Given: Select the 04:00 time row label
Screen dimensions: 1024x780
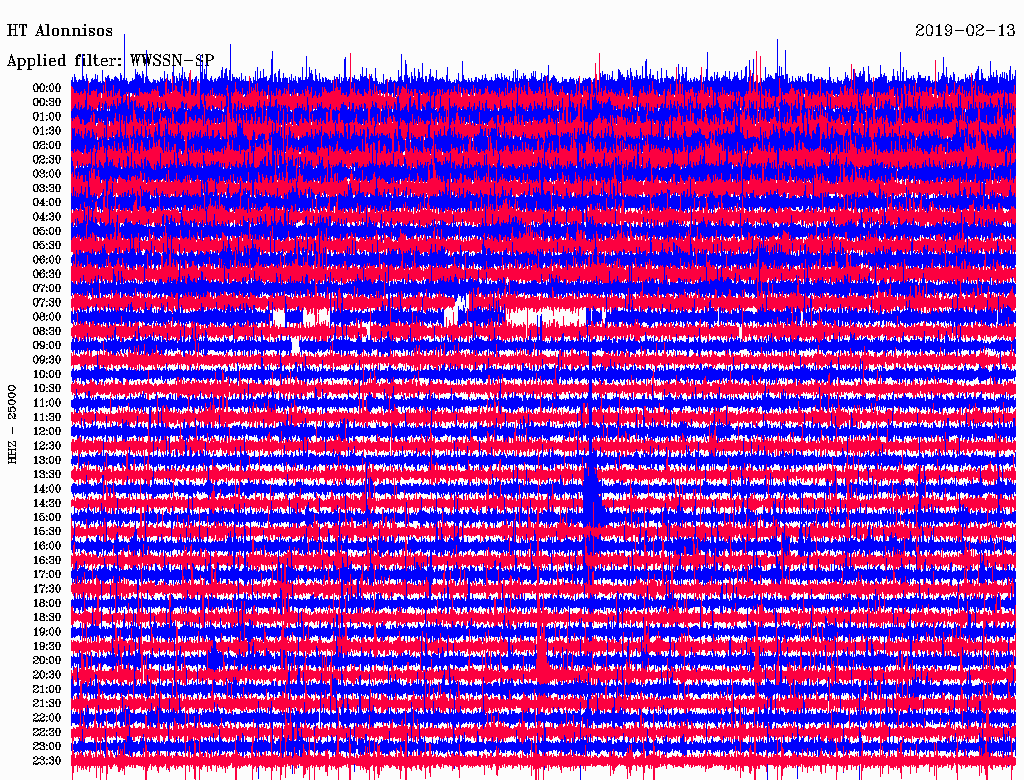Looking at the screenshot, I should [47, 203].
